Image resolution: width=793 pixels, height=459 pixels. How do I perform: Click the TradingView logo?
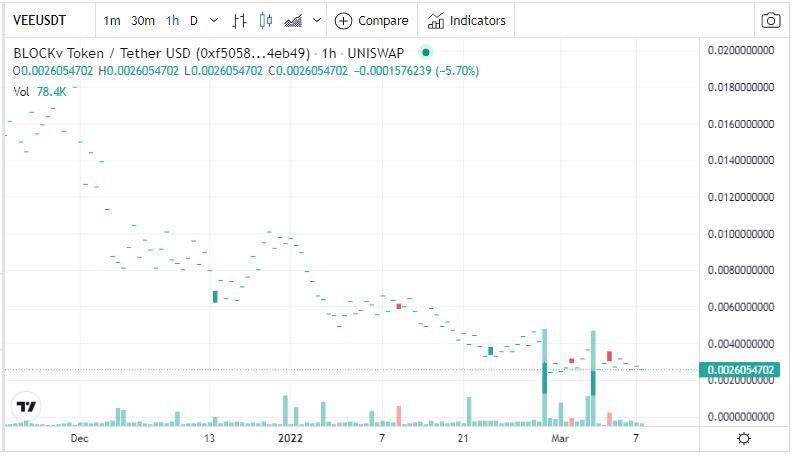coord(26,406)
